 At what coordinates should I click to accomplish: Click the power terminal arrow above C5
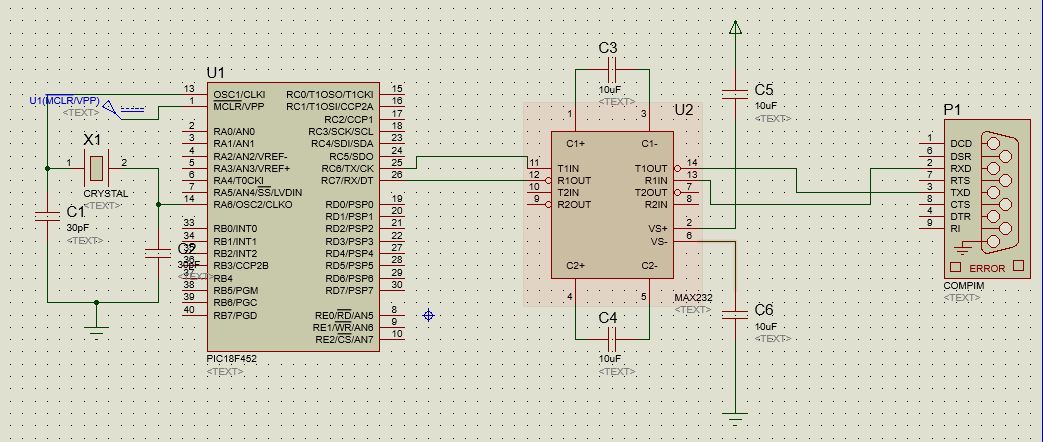[x=735, y=27]
